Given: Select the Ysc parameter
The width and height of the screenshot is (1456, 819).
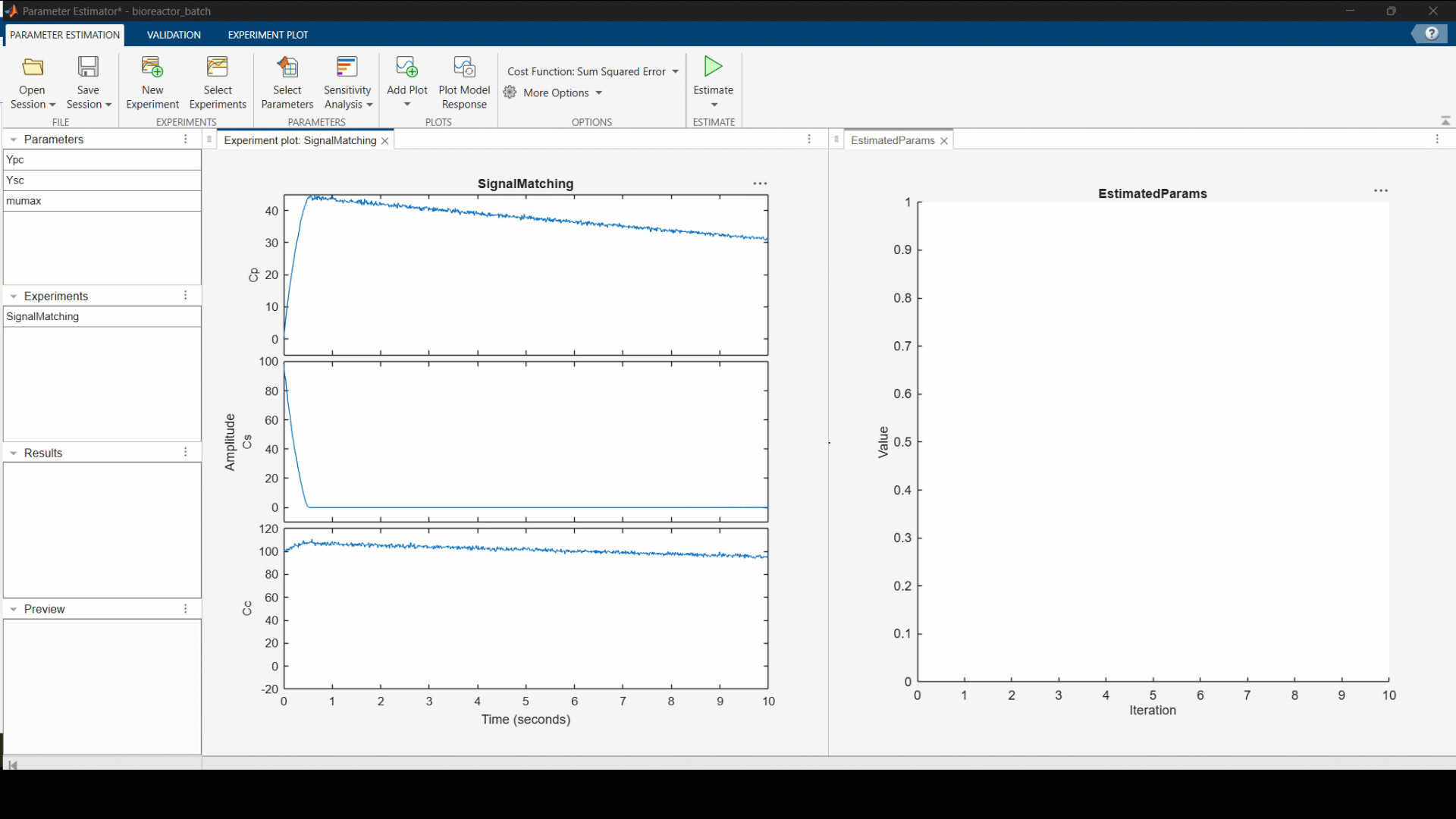Looking at the screenshot, I should click(102, 180).
